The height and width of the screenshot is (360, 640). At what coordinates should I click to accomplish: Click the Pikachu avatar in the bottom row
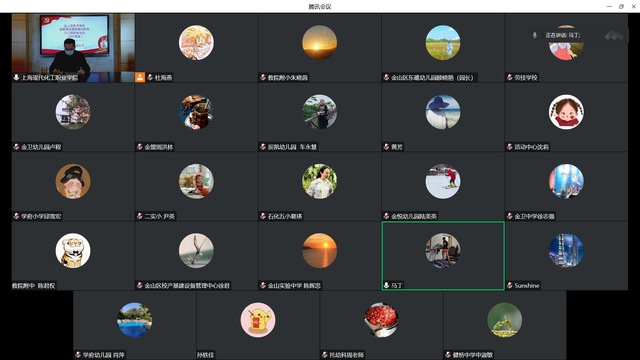coord(258,320)
